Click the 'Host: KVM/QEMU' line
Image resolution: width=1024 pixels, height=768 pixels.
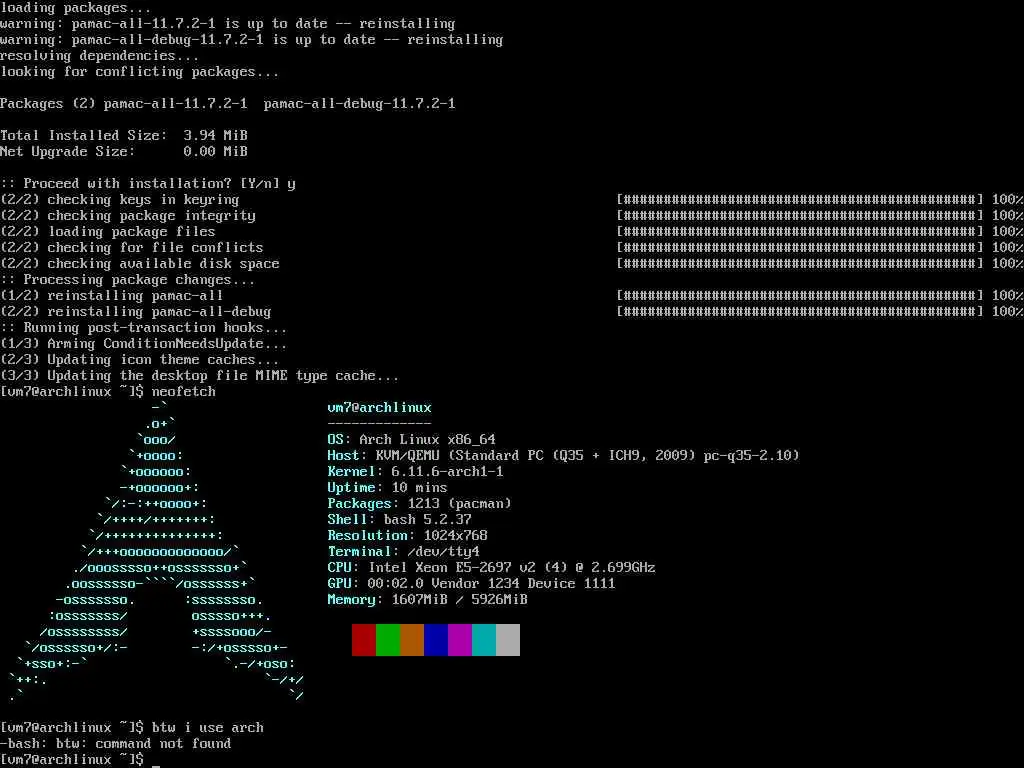coord(563,455)
